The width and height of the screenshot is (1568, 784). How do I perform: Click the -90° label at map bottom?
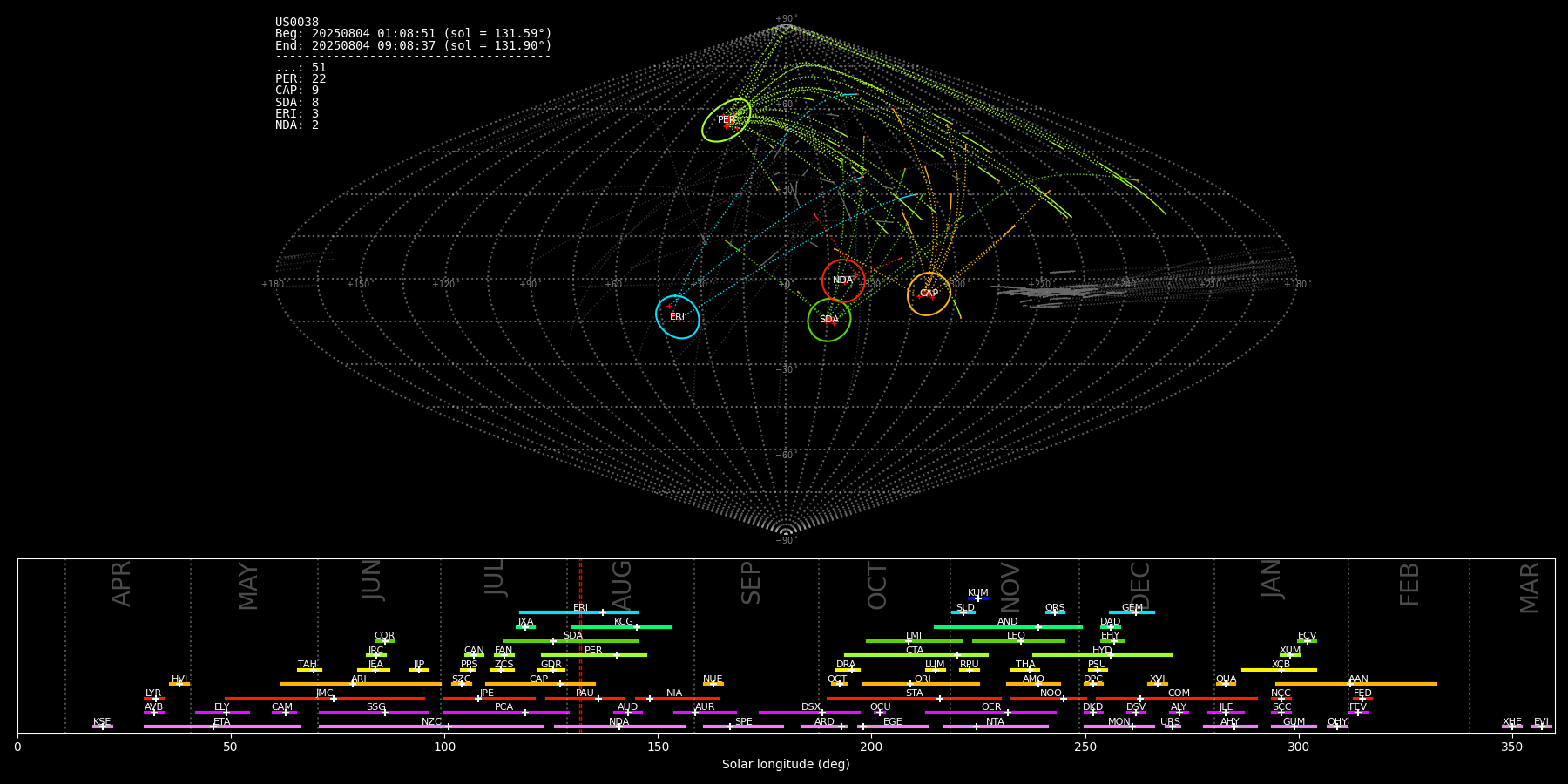coord(786,540)
